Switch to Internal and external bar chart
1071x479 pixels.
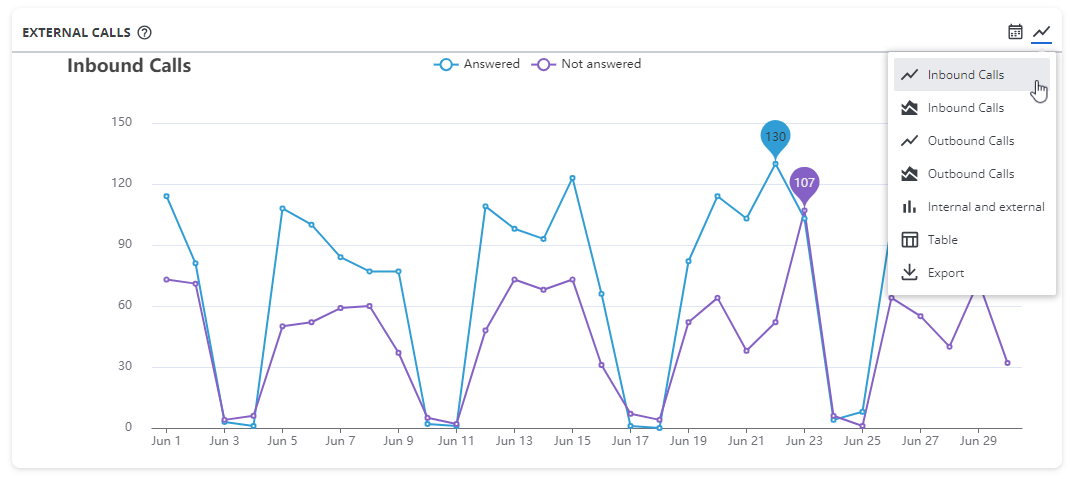[985, 207]
